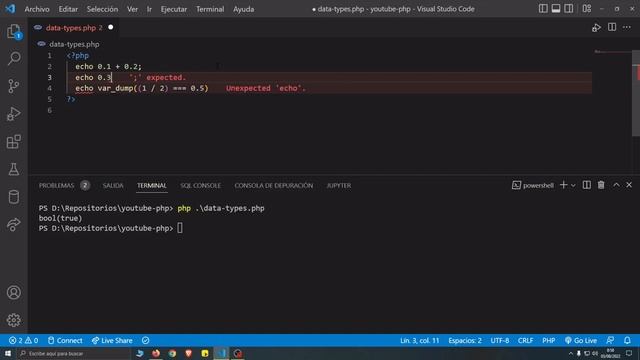
Task: Open errors and warnings status item
Action: click(x=23, y=340)
